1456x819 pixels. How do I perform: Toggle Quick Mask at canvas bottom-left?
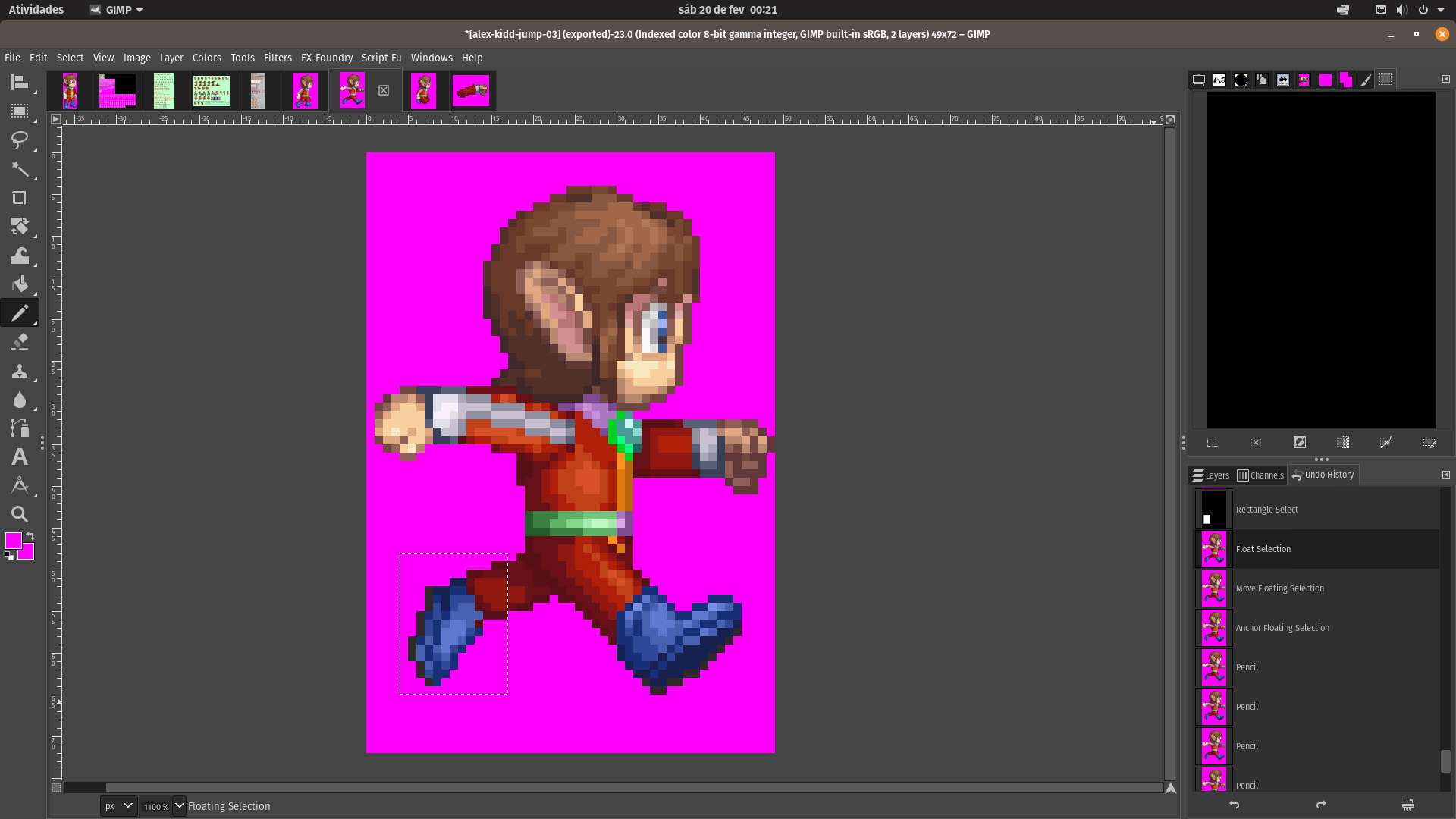tap(56, 788)
